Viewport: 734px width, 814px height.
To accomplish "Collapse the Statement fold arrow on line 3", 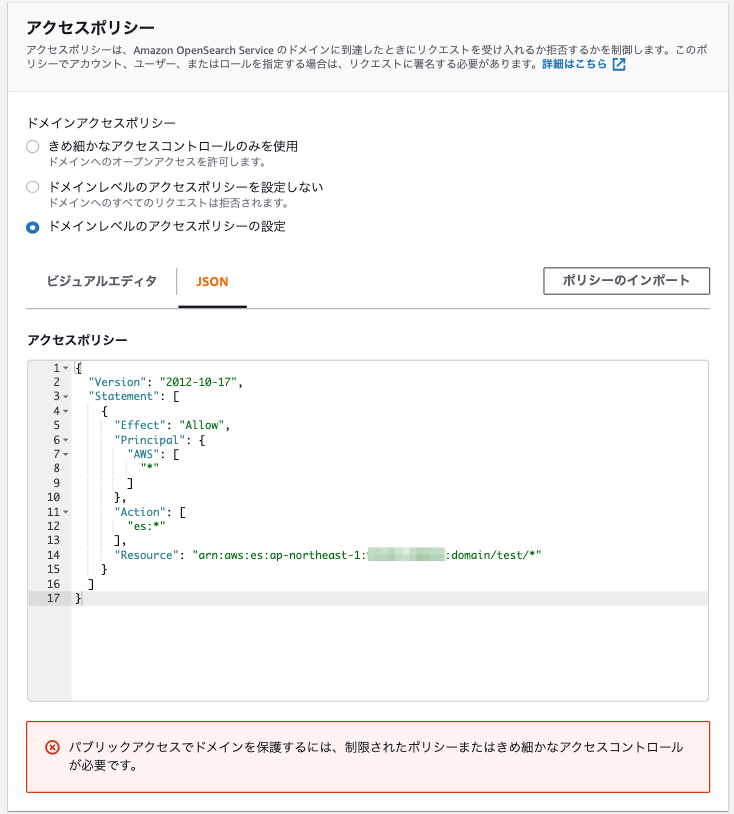I will click(x=66, y=397).
